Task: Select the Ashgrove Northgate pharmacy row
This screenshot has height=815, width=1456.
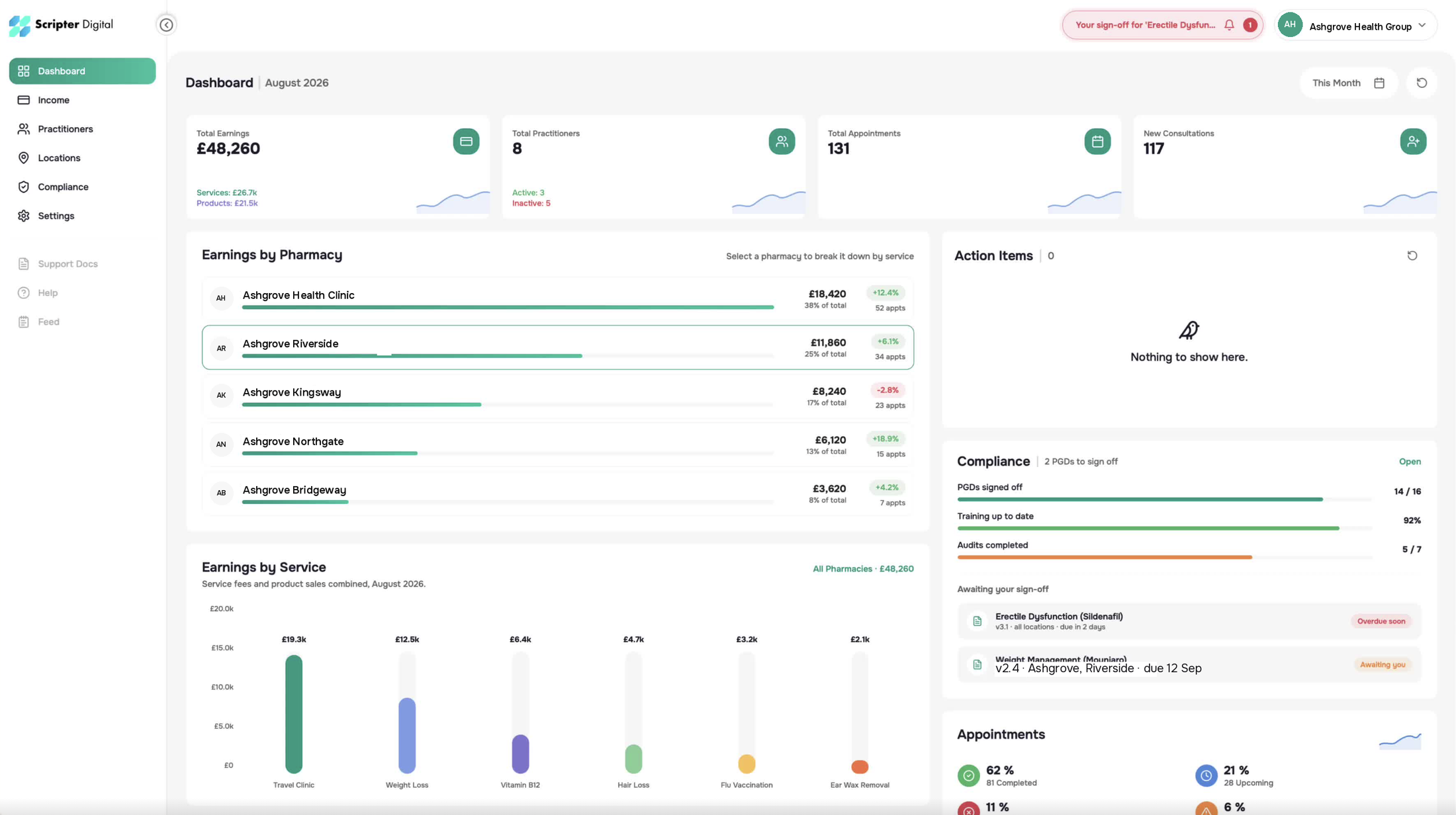Action: click(557, 445)
